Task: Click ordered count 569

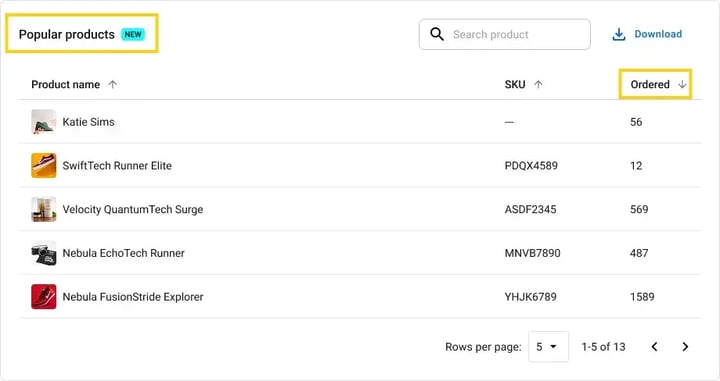Action: [639, 209]
